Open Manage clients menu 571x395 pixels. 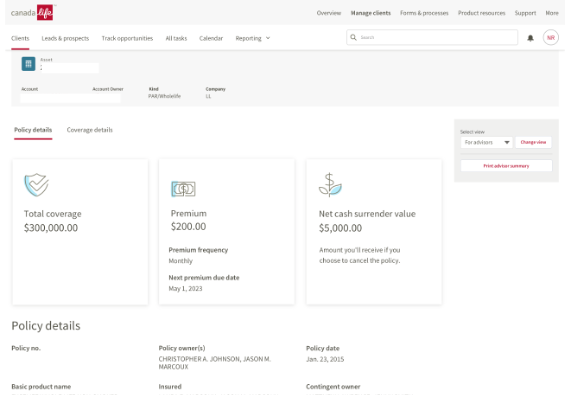click(370, 13)
